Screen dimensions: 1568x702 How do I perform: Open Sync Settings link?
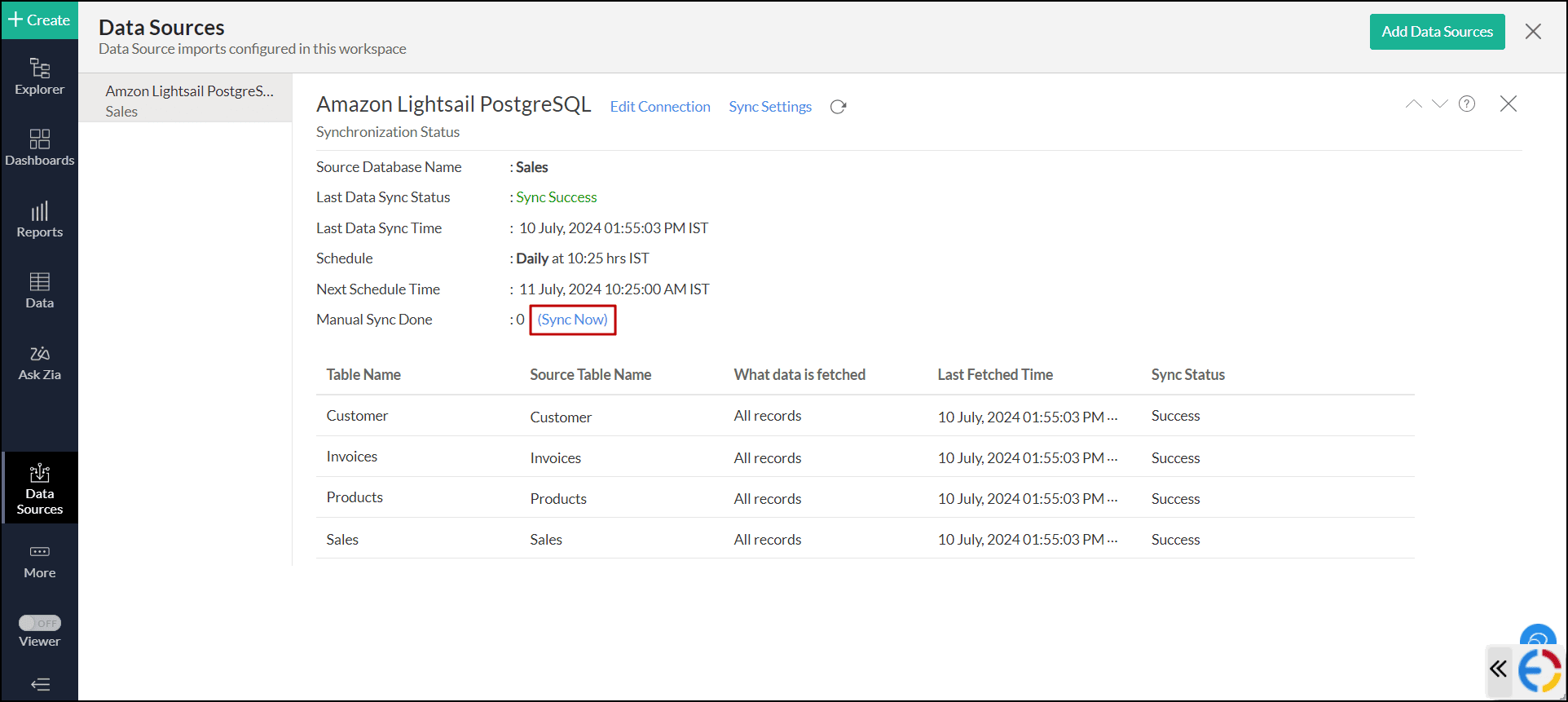click(x=770, y=107)
